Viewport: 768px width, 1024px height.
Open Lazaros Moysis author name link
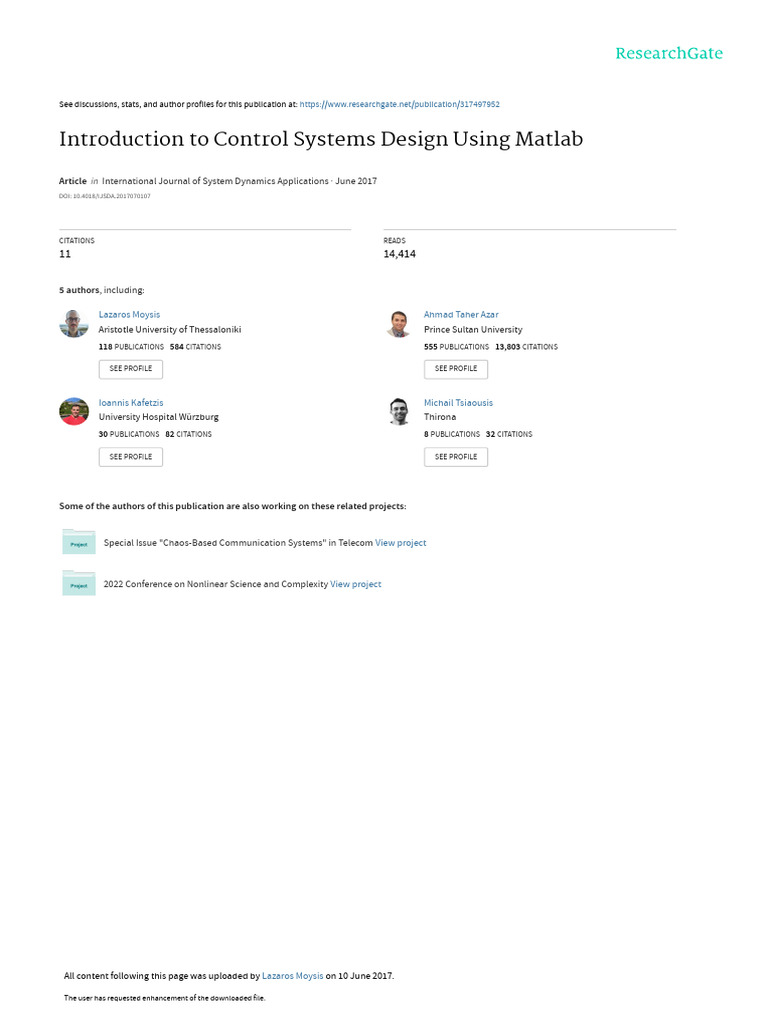[129, 315]
